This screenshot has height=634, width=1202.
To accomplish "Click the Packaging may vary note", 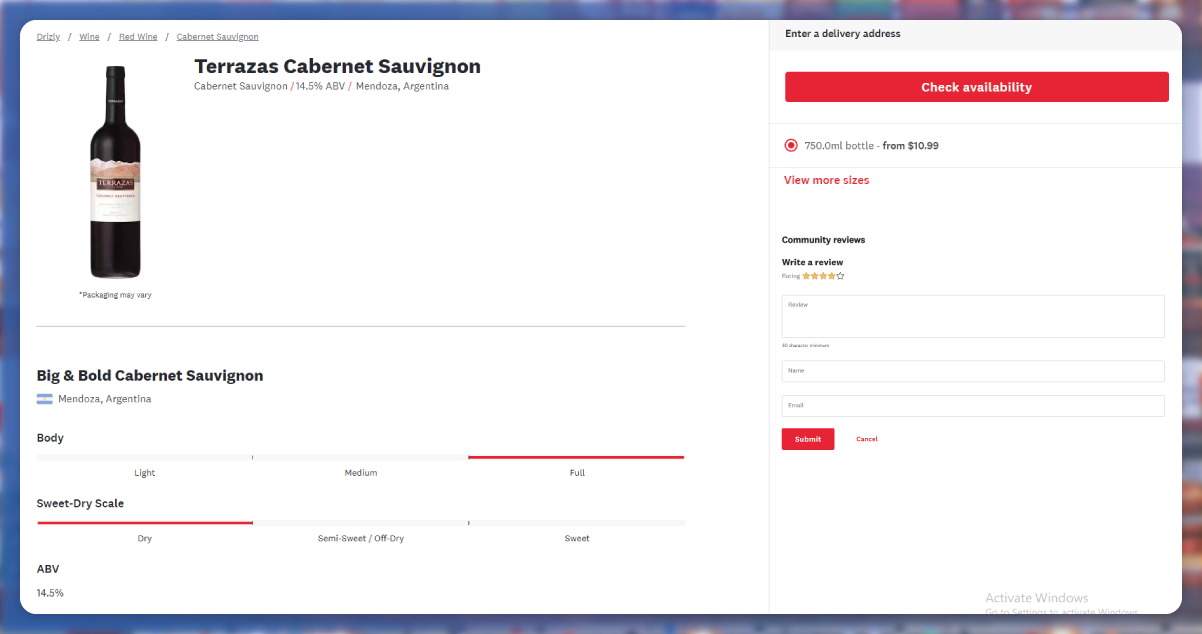I will 115,295.
